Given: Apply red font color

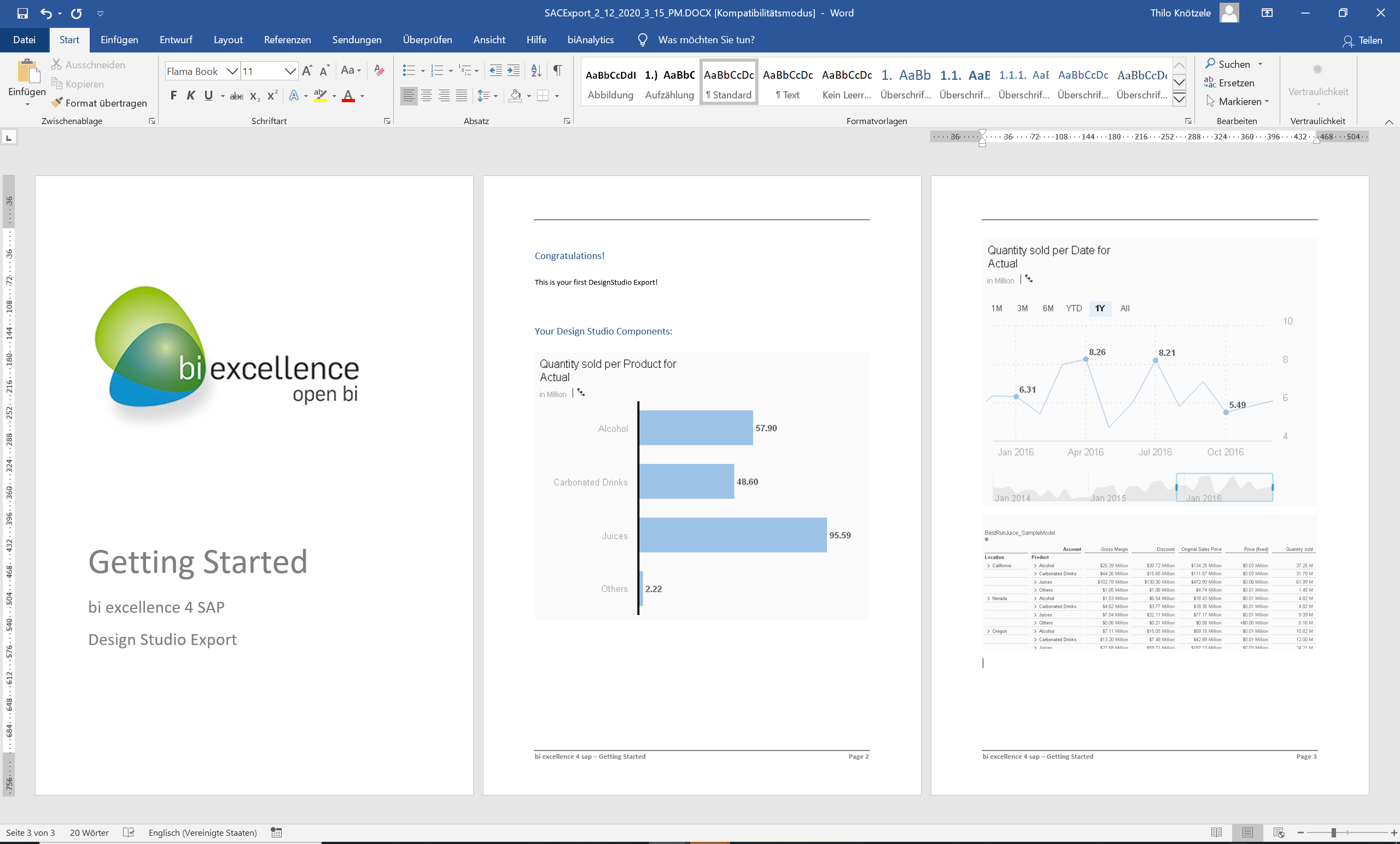Looking at the screenshot, I should click(x=348, y=96).
